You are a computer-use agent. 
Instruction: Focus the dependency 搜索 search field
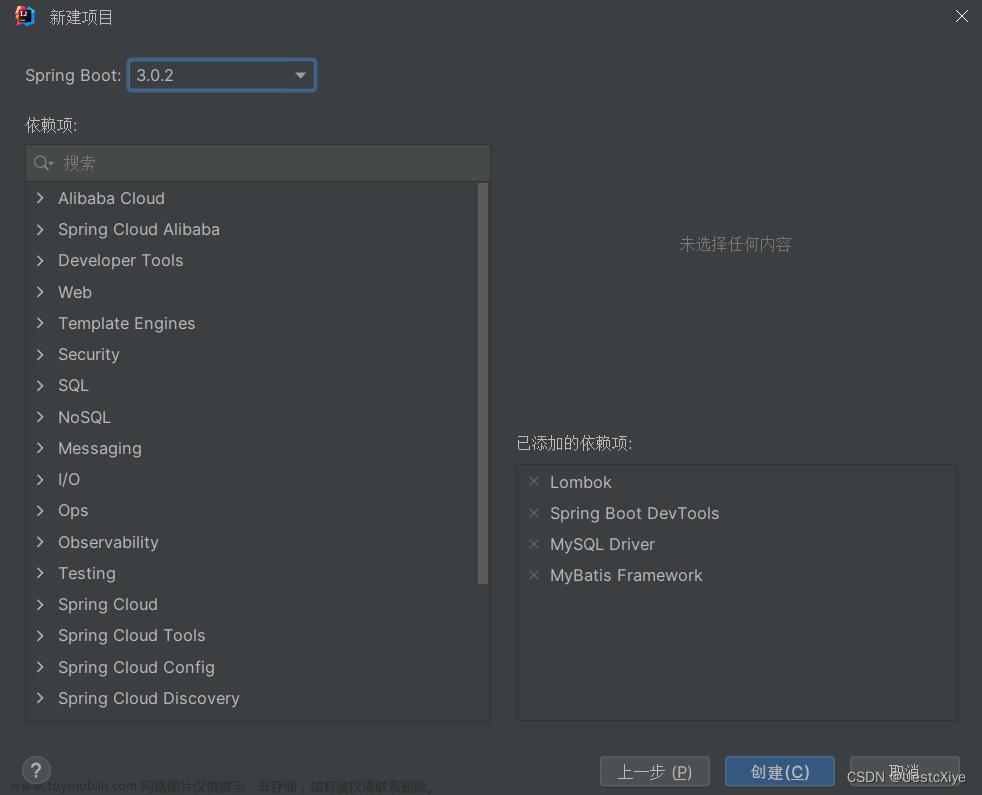click(x=258, y=164)
